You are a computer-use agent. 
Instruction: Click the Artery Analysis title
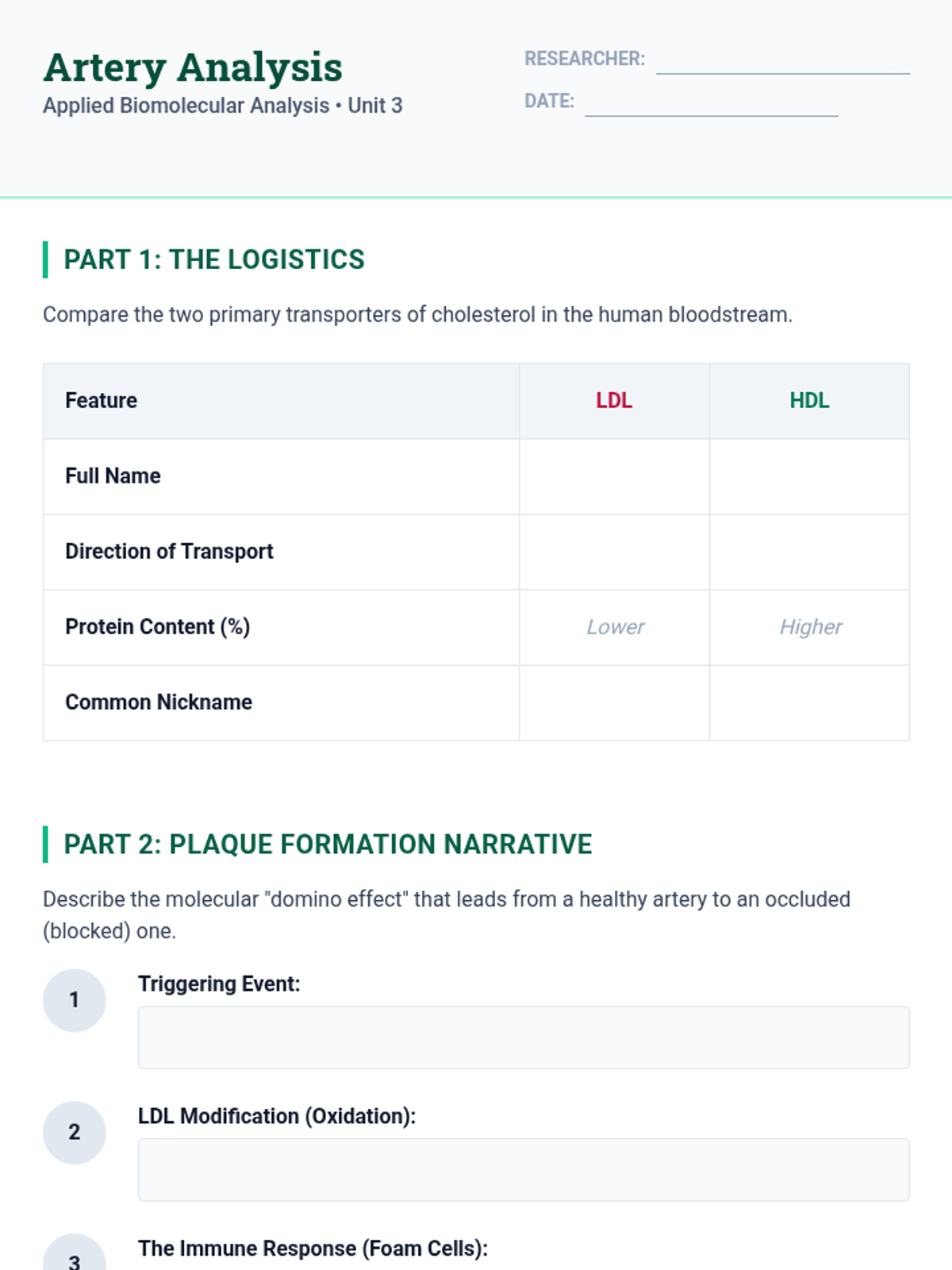pos(193,67)
